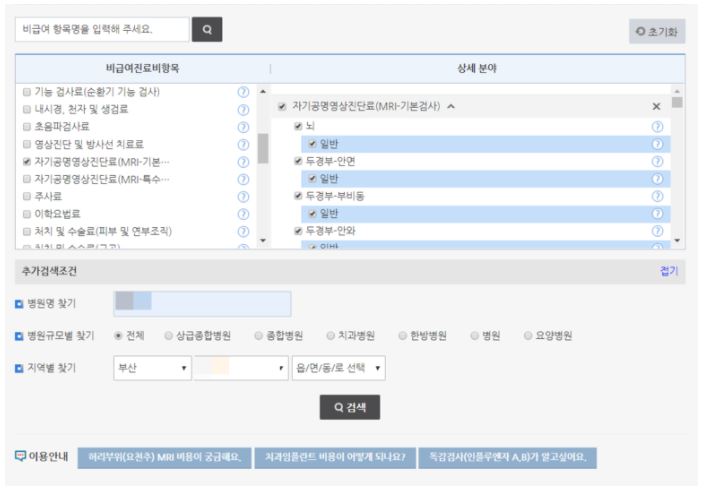Screen dimensions: 706x493
Task: Check 내시경, 천자 및 생검료 checkbox
Action: click(x=27, y=109)
